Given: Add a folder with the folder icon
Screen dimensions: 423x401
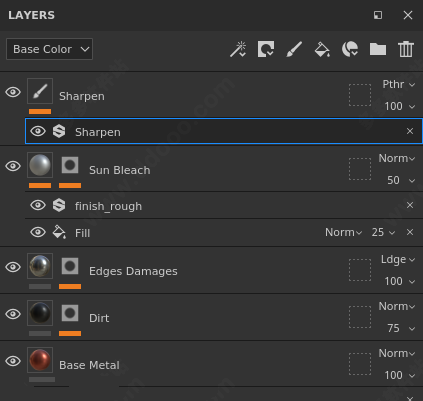Looking at the screenshot, I should click(378, 49).
